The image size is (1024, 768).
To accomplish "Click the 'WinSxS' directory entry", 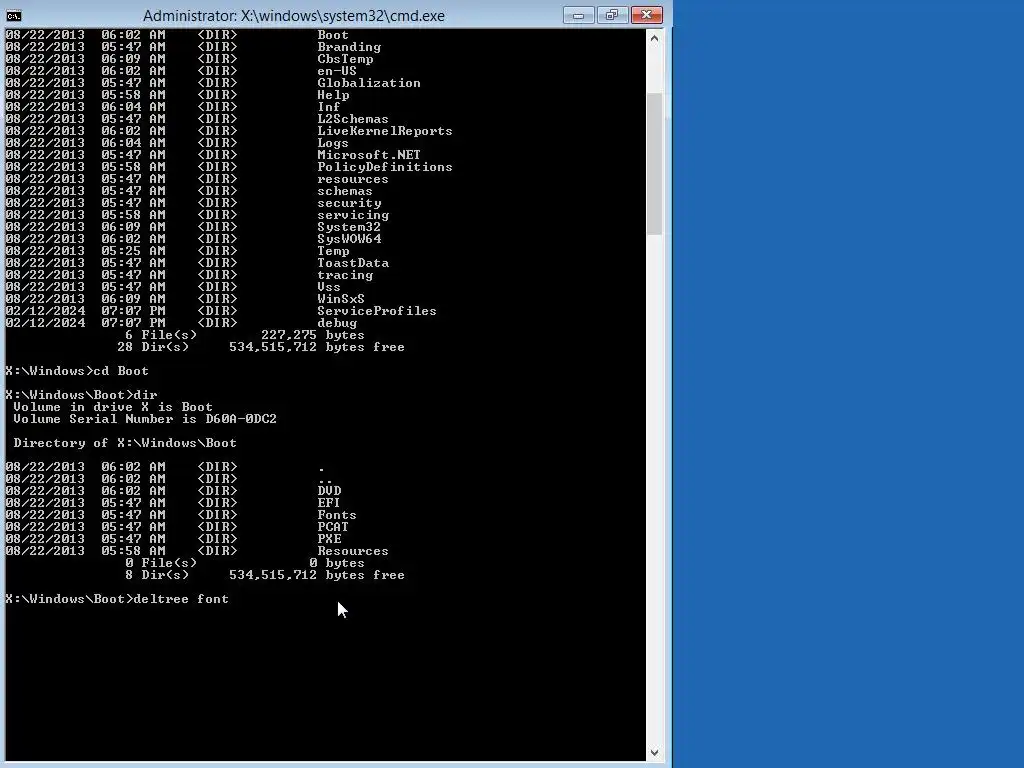I will 341,299.
